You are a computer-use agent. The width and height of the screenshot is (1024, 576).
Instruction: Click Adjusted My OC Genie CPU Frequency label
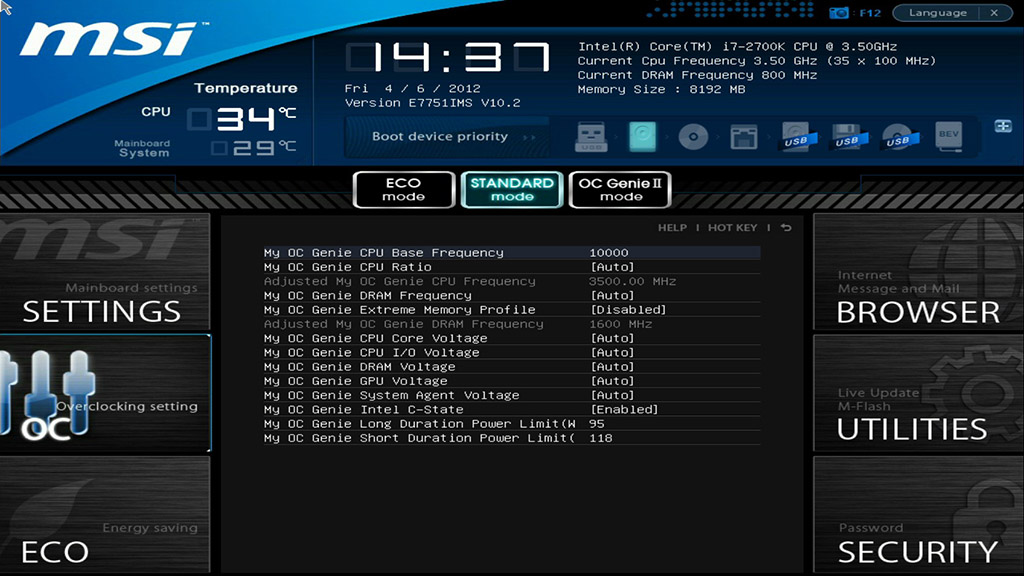pyautogui.click(x=400, y=281)
